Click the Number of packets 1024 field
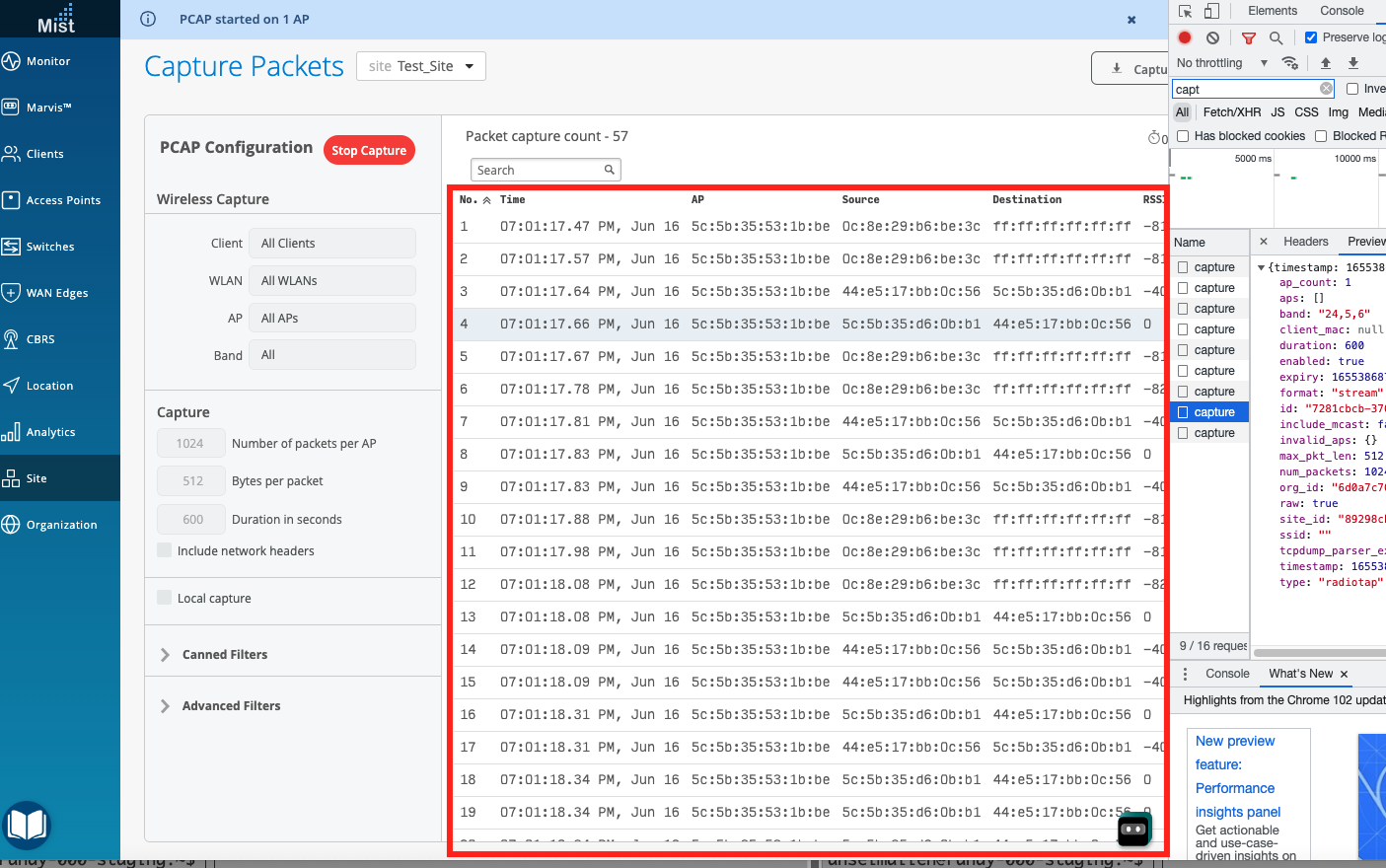Image resolution: width=1386 pixels, height=868 pixels. (x=190, y=444)
